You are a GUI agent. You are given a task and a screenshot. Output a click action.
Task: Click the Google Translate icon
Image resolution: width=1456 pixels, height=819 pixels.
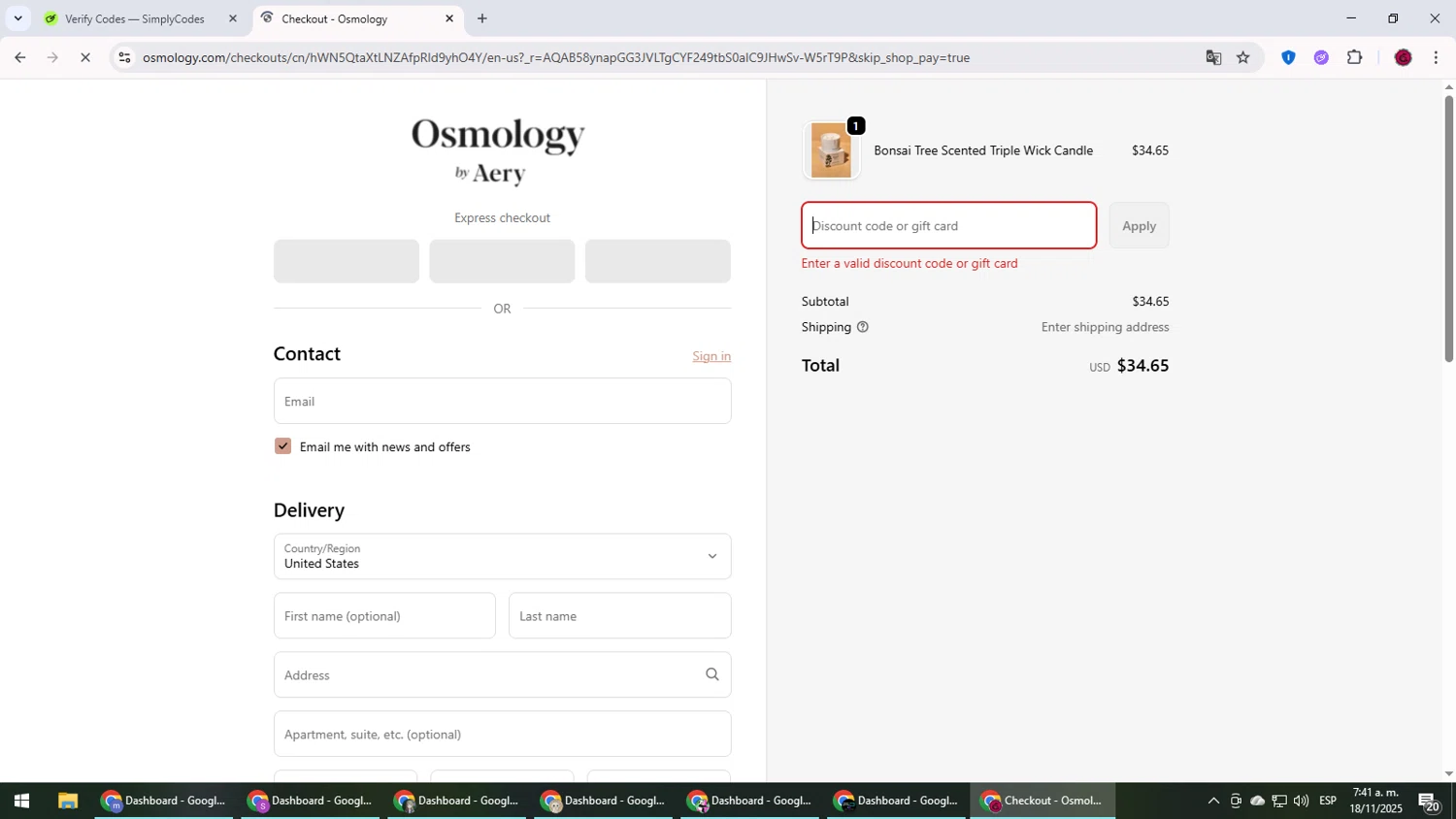(1213, 57)
